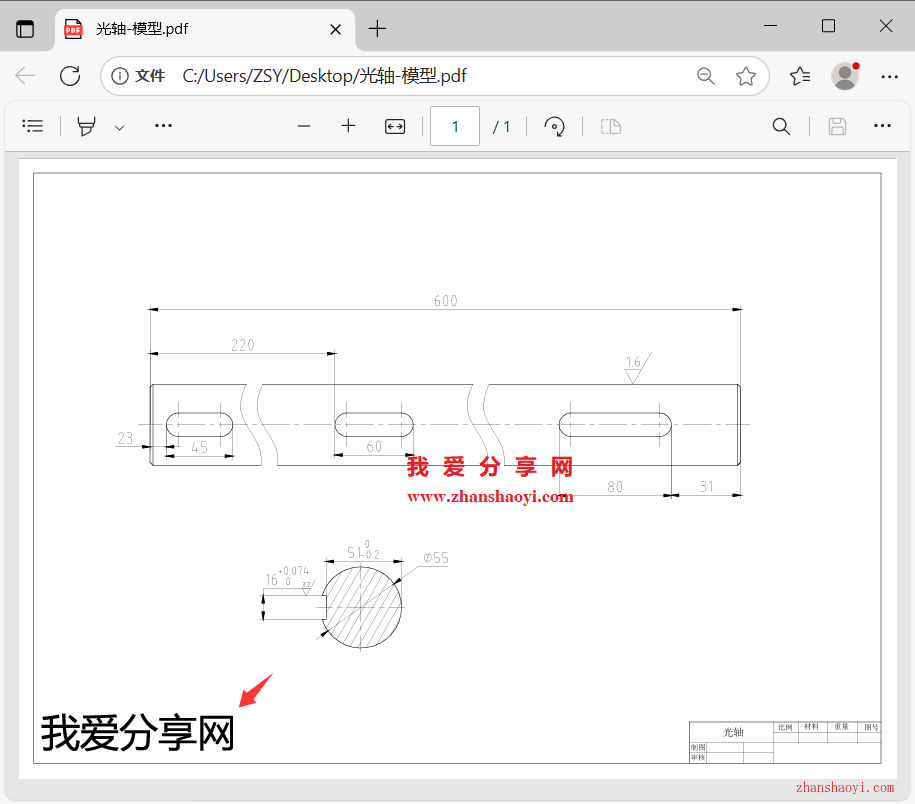
Task: Save the PDF file
Action: pos(837,126)
